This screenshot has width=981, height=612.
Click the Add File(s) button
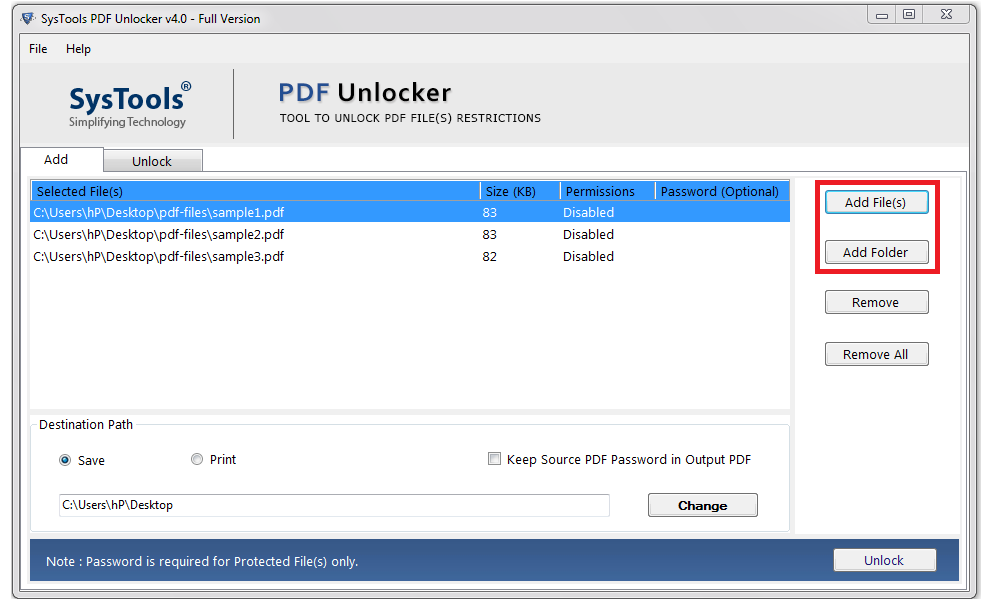[876, 202]
